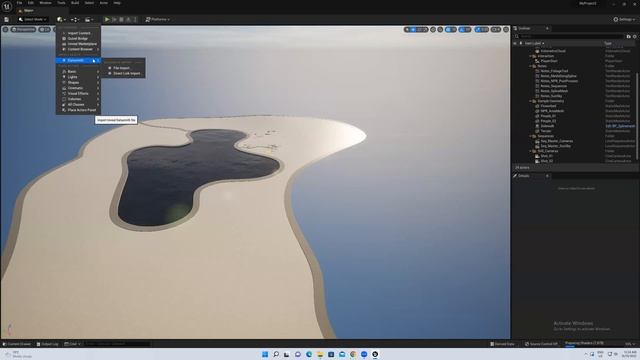Image resolution: width=640 pixels, height=360 pixels.
Task: Collapse the Notes folder in Outliner
Action: coord(531,66)
